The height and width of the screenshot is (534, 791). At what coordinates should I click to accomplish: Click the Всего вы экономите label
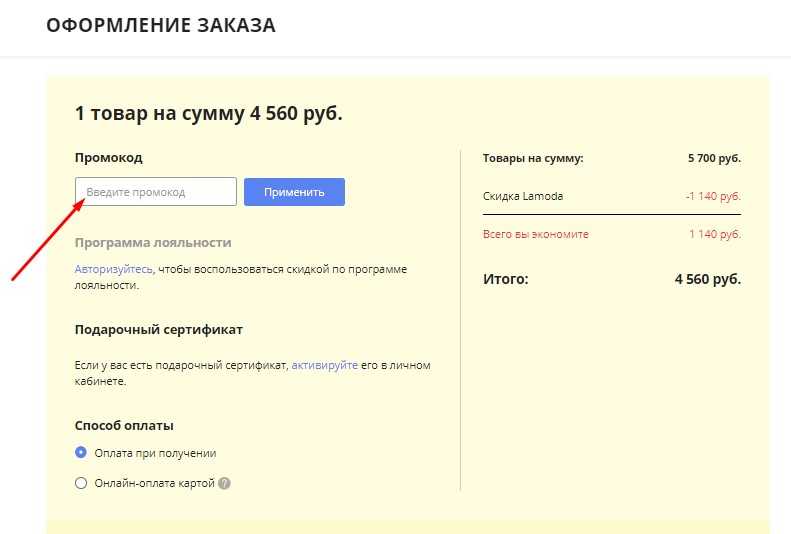pos(536,234)
